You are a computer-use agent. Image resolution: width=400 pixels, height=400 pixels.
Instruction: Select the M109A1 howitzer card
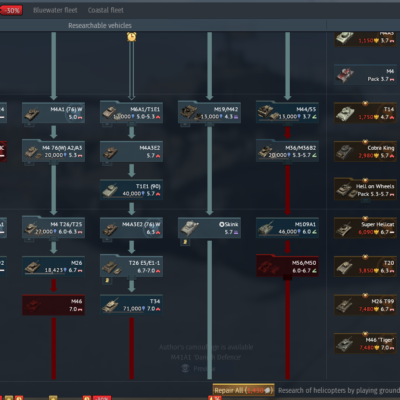point(287,228)
